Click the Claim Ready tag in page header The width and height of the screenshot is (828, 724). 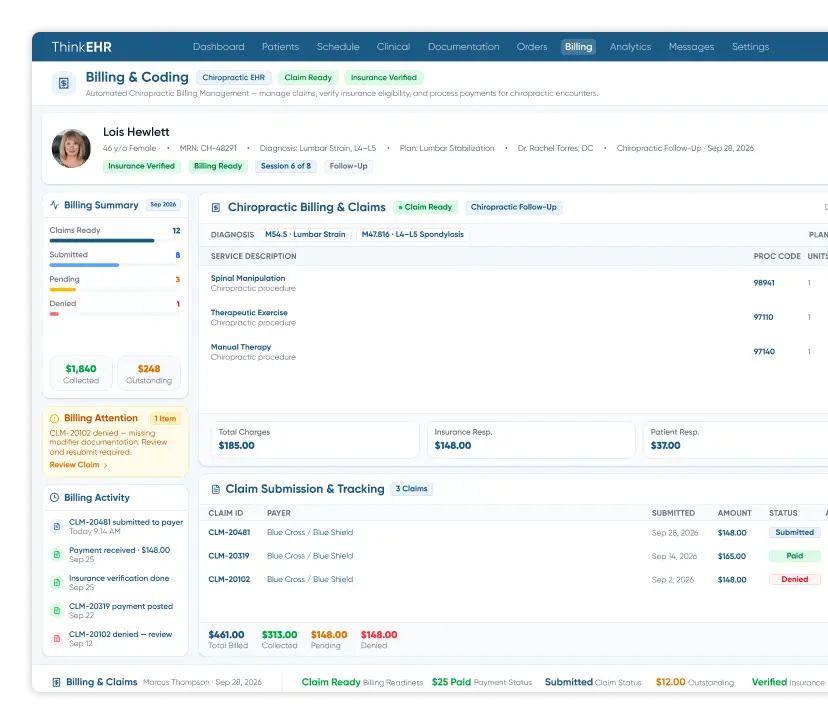[308, 78]
